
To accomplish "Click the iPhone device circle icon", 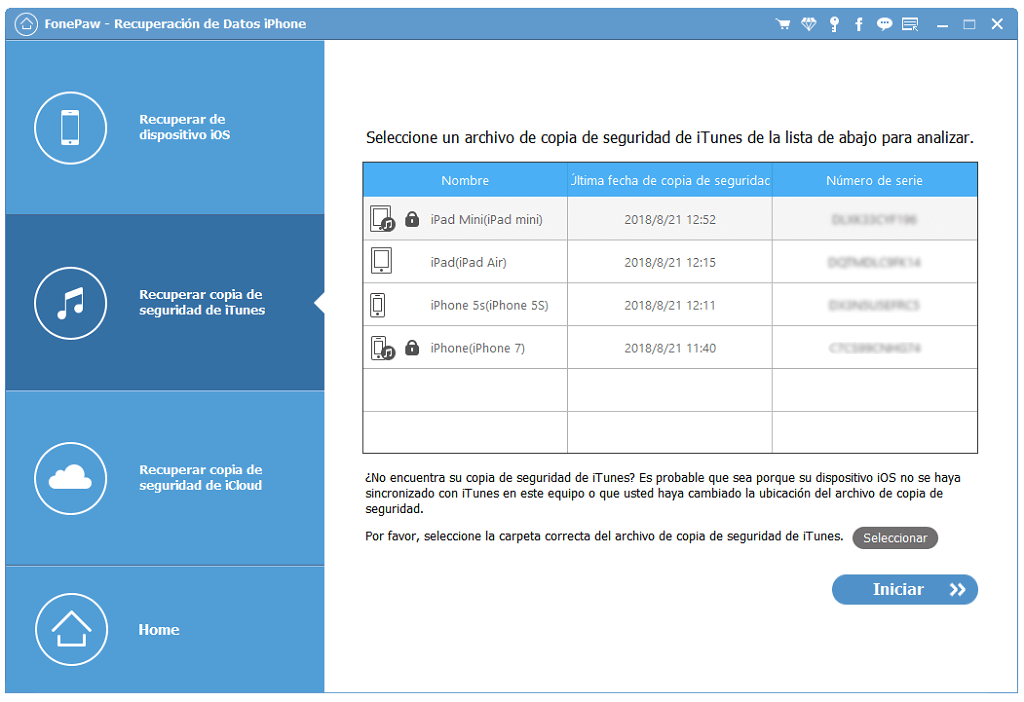I will (71, 127).
